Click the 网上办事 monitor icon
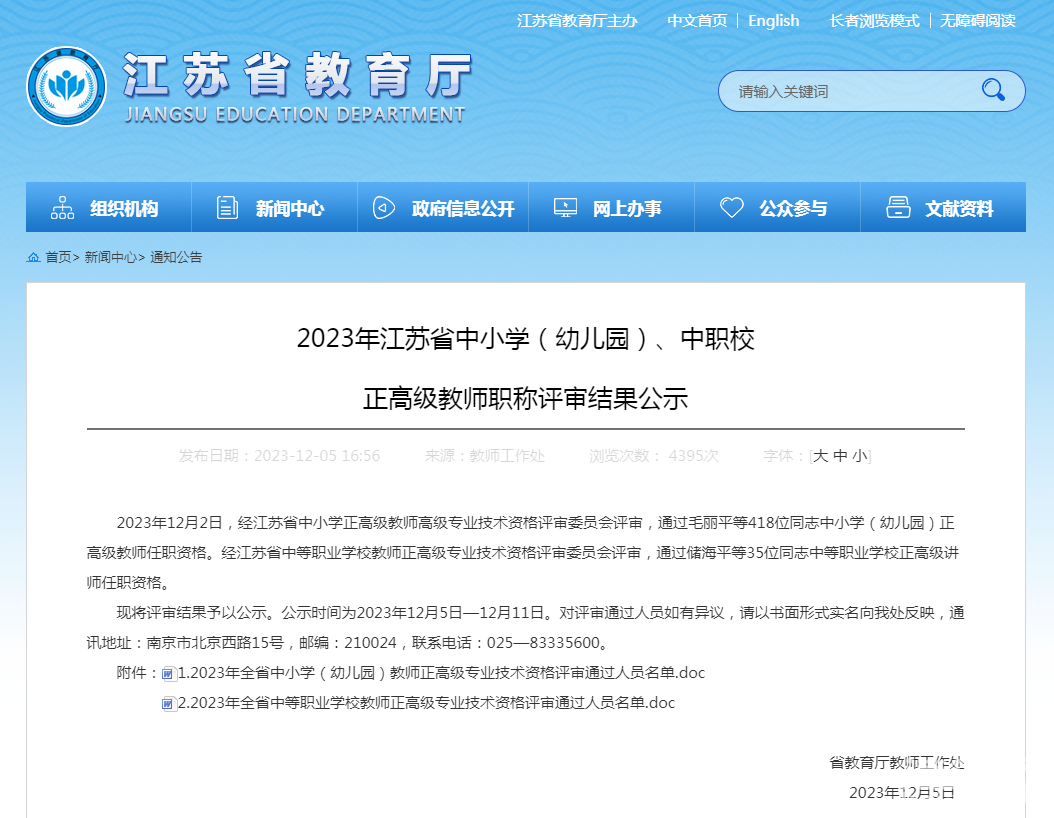The height and width of the screenshot is (818, 1054). click(x=565, y=208)
